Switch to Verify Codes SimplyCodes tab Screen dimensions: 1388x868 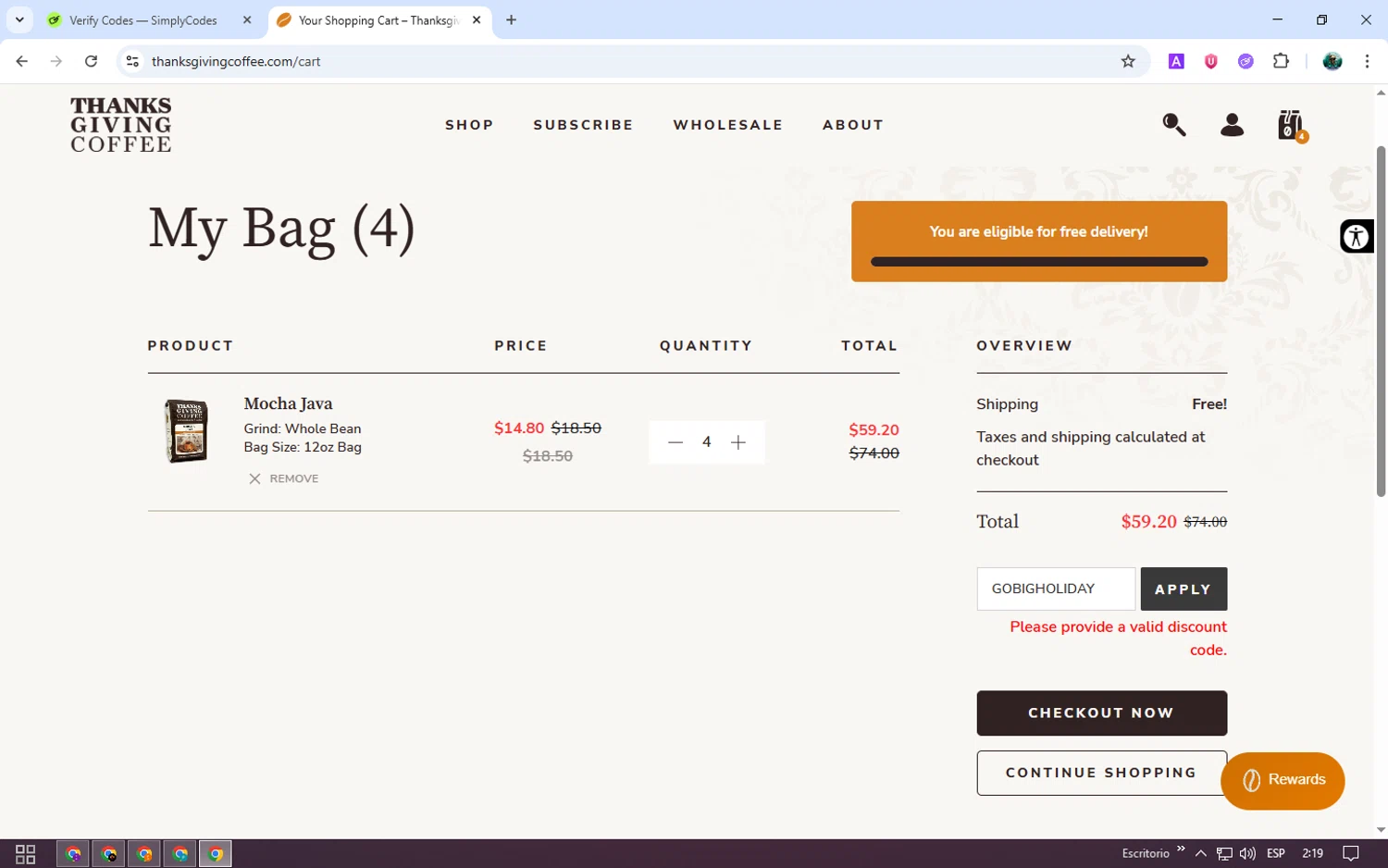click(143, 20)
